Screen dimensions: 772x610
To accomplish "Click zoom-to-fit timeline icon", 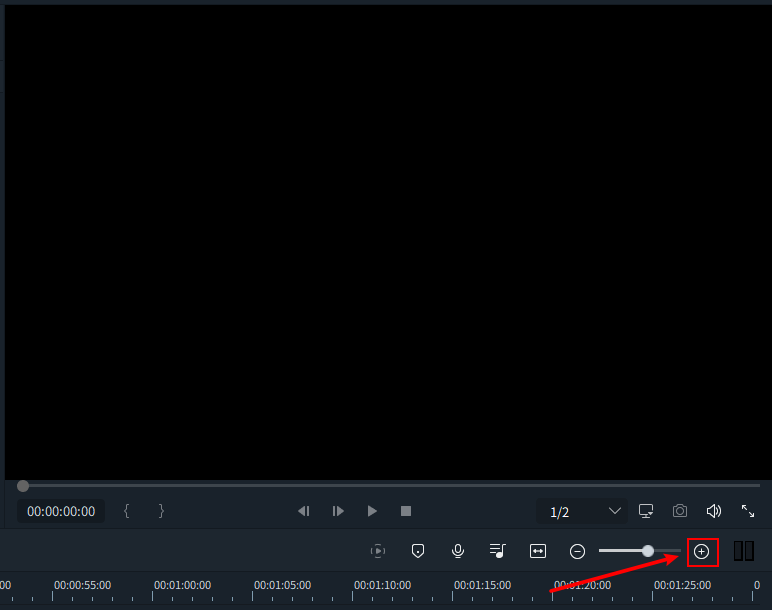I will pyautogui.click(x=538, y=551).
